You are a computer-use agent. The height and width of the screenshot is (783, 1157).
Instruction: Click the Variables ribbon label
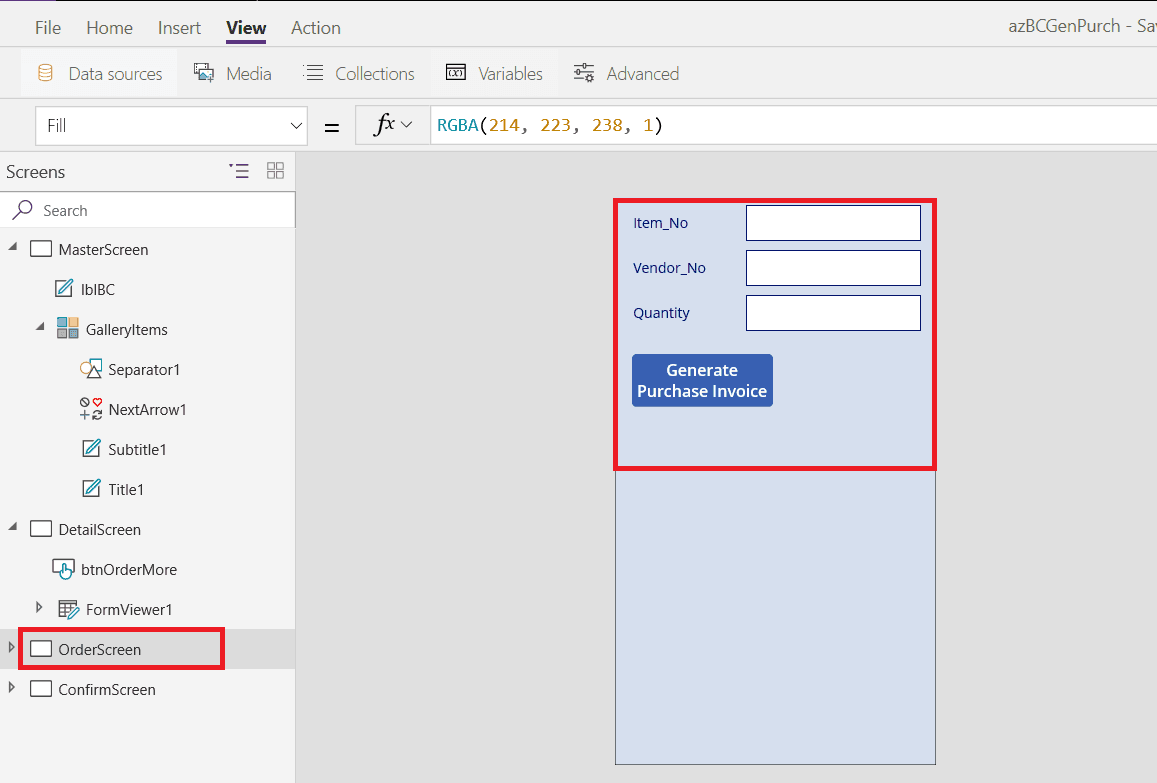coord(511,74)
